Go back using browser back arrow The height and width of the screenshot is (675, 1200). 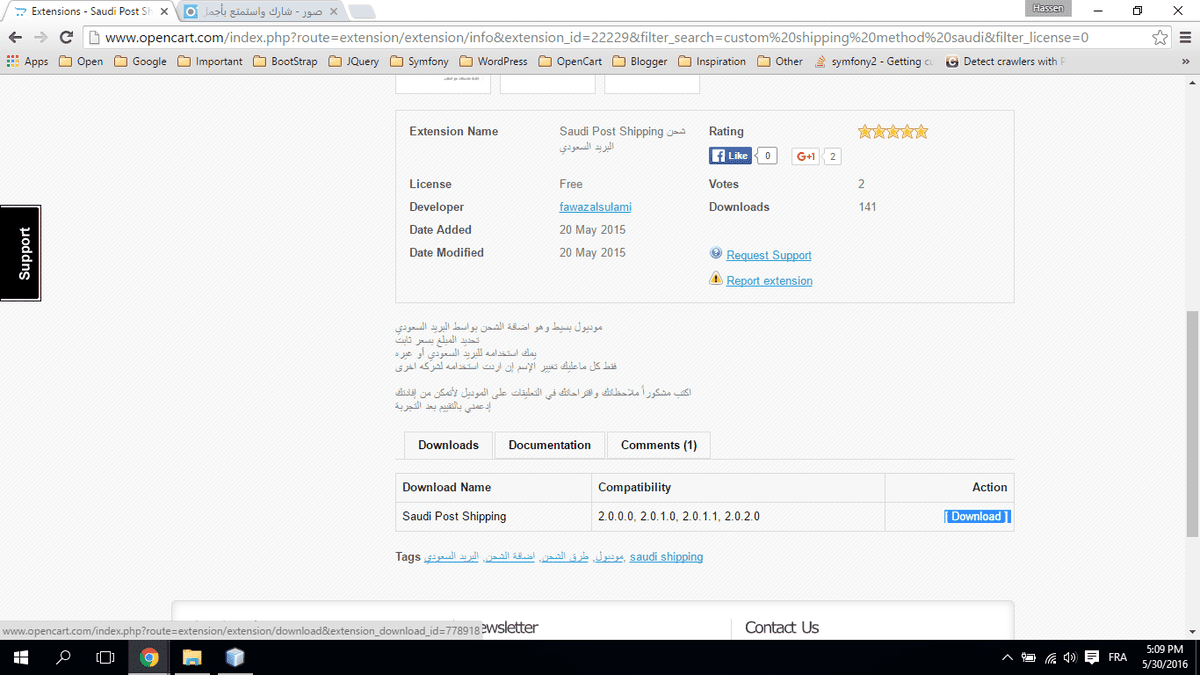[15, 37]
